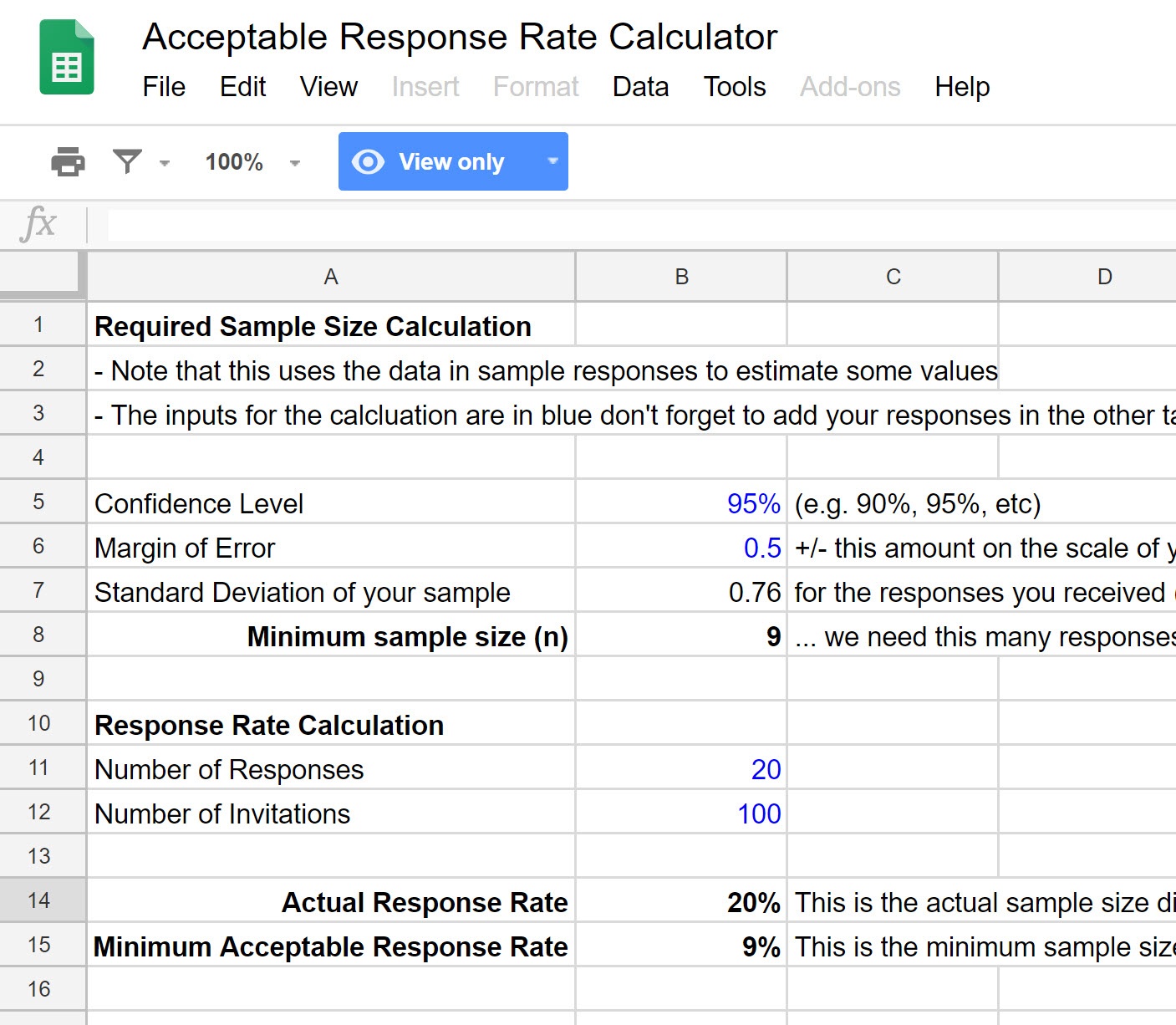Click the minimum sample size value 9
The width and height of the screenshot is (1176, 1025).
coord(681,635)
